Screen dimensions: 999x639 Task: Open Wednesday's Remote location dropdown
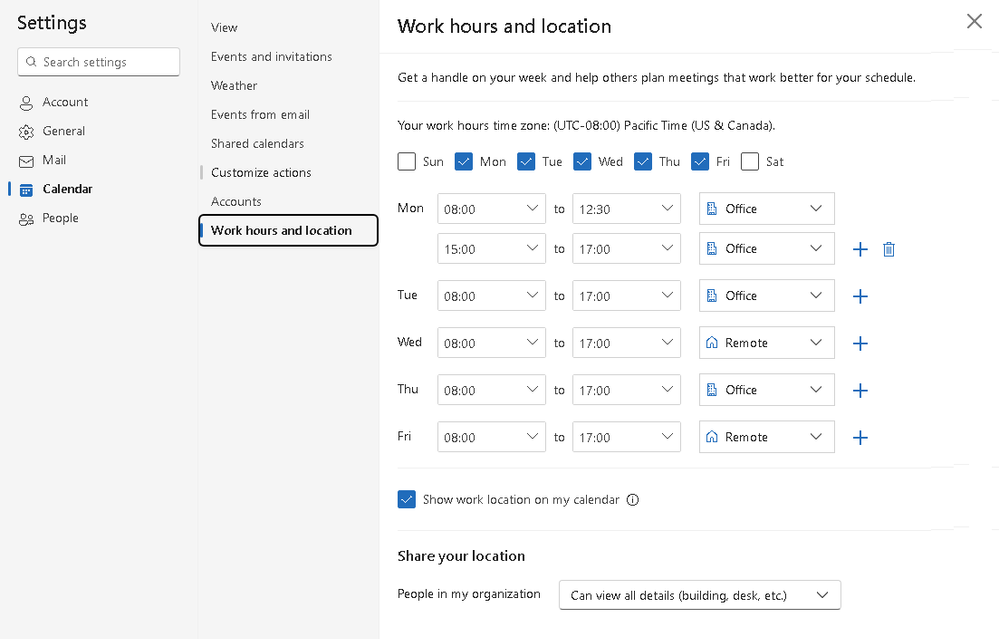tap(766, 343)
